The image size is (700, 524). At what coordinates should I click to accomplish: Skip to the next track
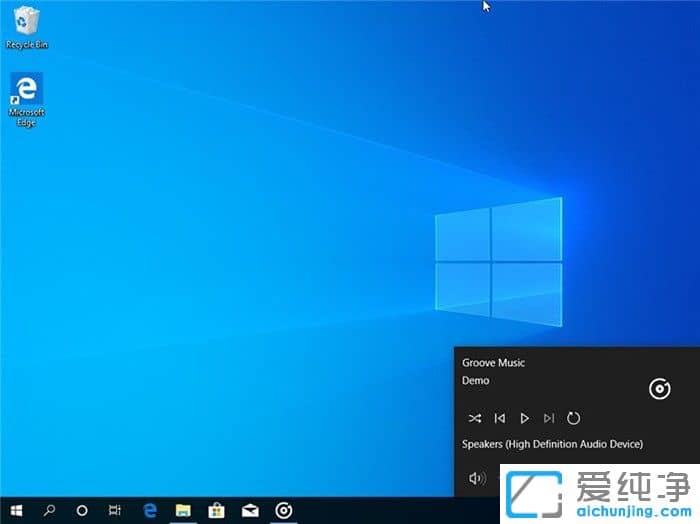point(549,418)
